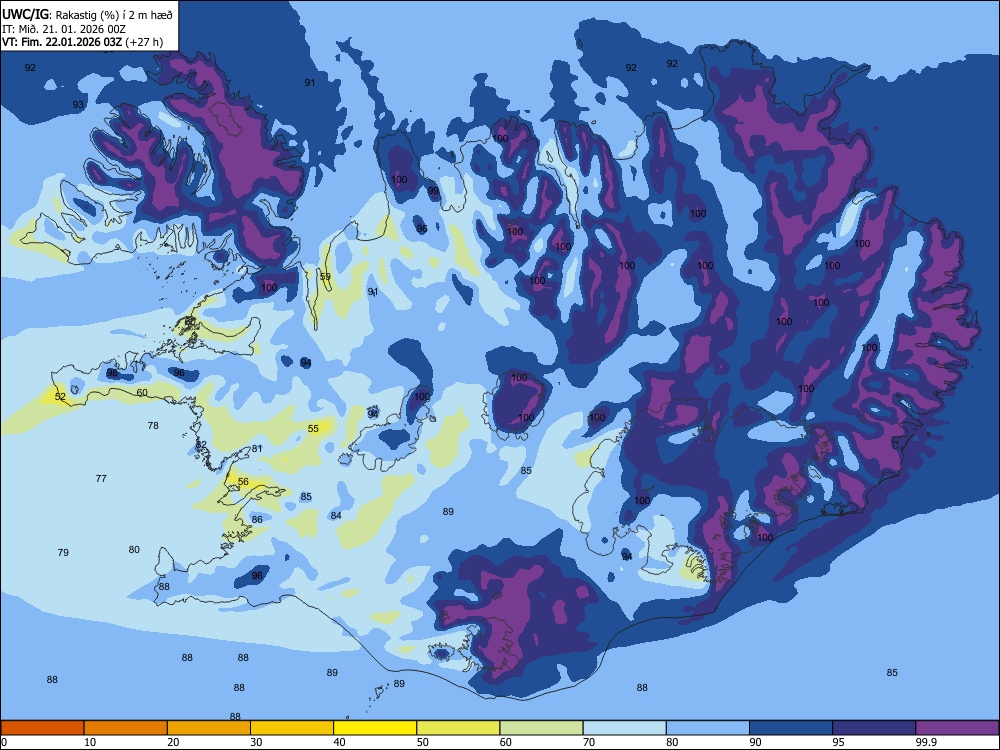The image size is (1000, 750).
Task: Click the map humidity value 84
Action: click(336, 515)
